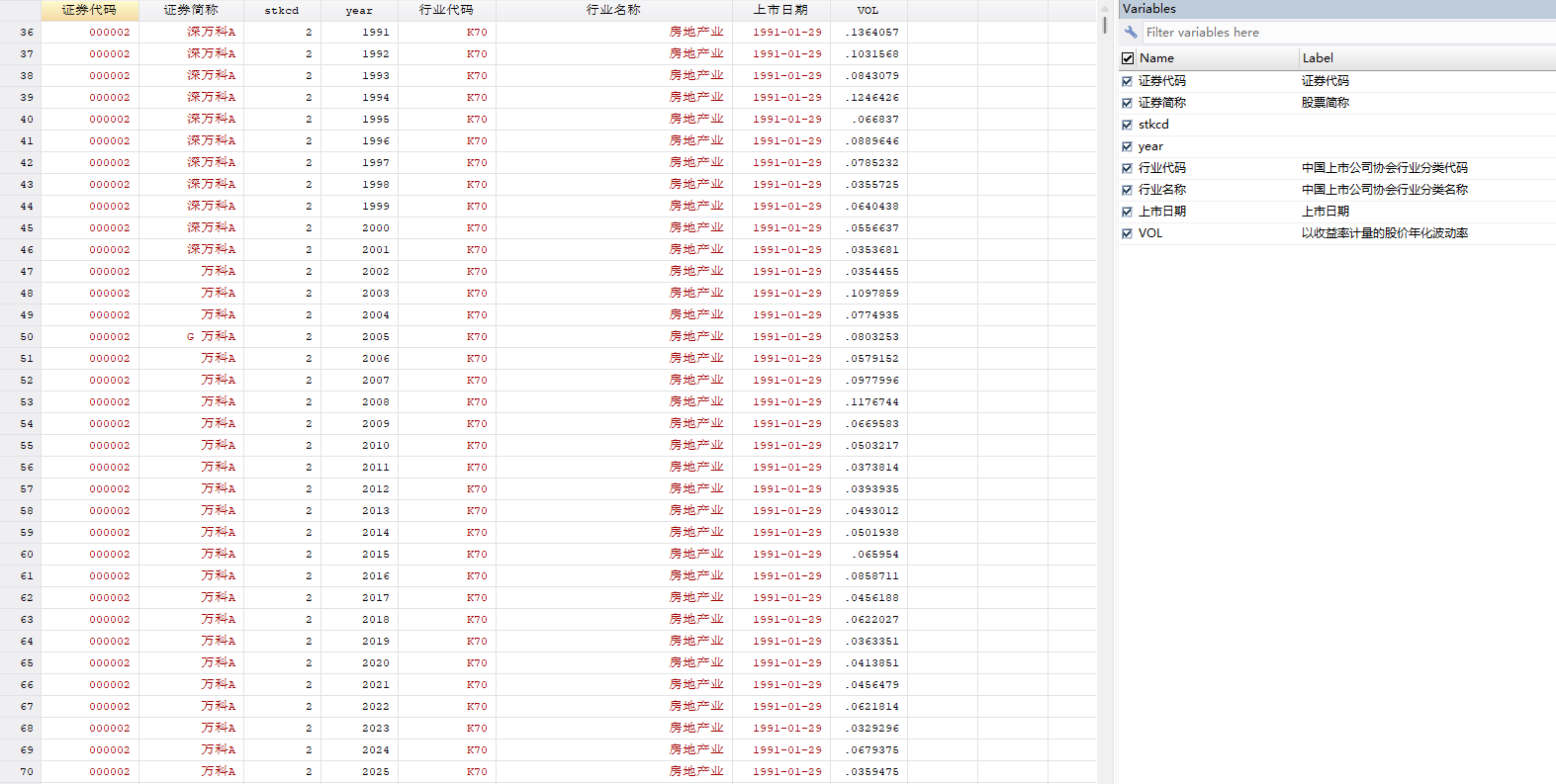Click the 中国上市公司协会行业分类名称 label
Viewport: 1556px width, 784px height.
click(x=1385, y=190)
